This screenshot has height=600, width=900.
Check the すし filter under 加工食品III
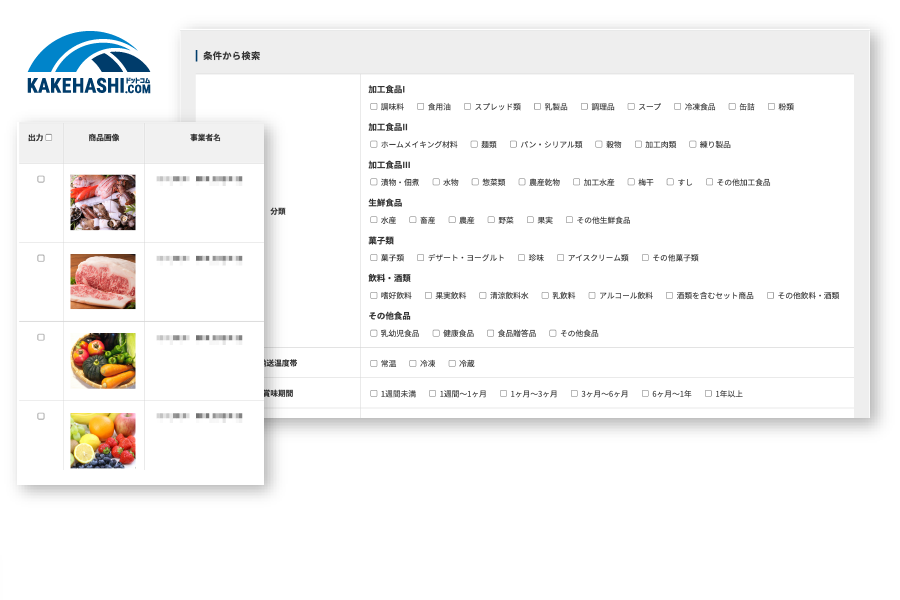point(668,182)
